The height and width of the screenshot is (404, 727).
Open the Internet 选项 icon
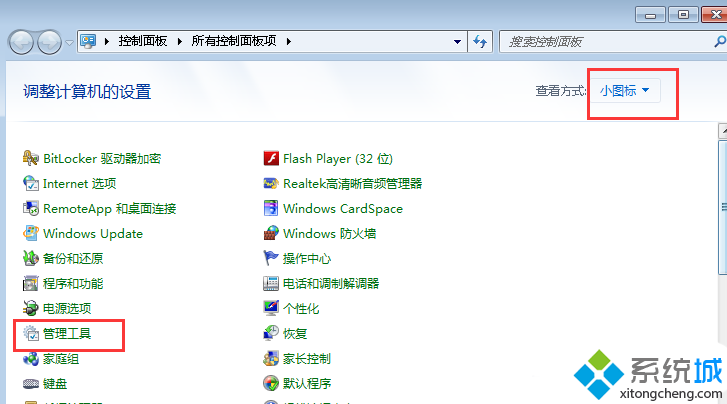pyautogui.click(x=31, y=184)
